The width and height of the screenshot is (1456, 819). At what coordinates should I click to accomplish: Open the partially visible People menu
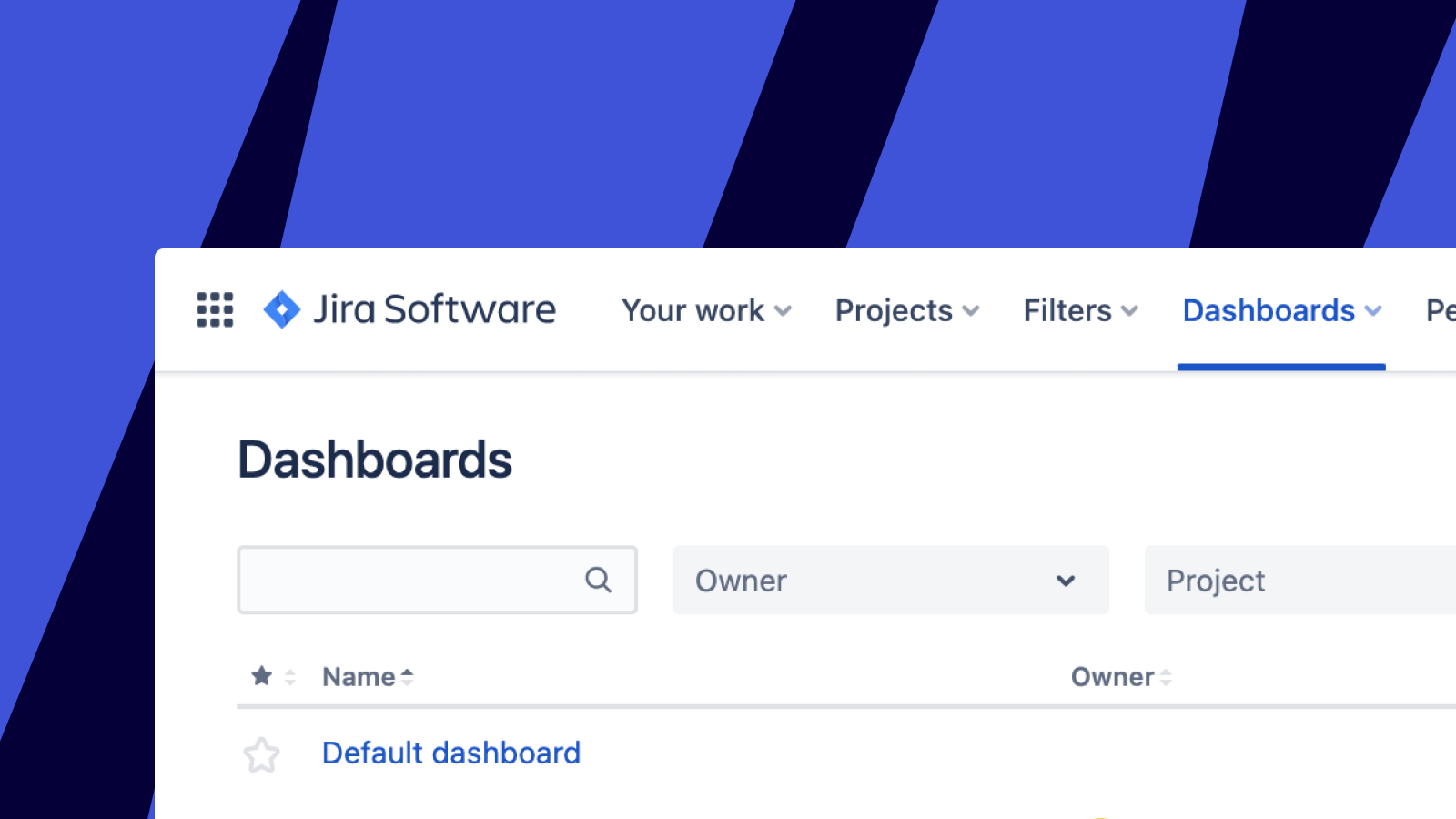pyautogui.click(x=1440, y=310)
